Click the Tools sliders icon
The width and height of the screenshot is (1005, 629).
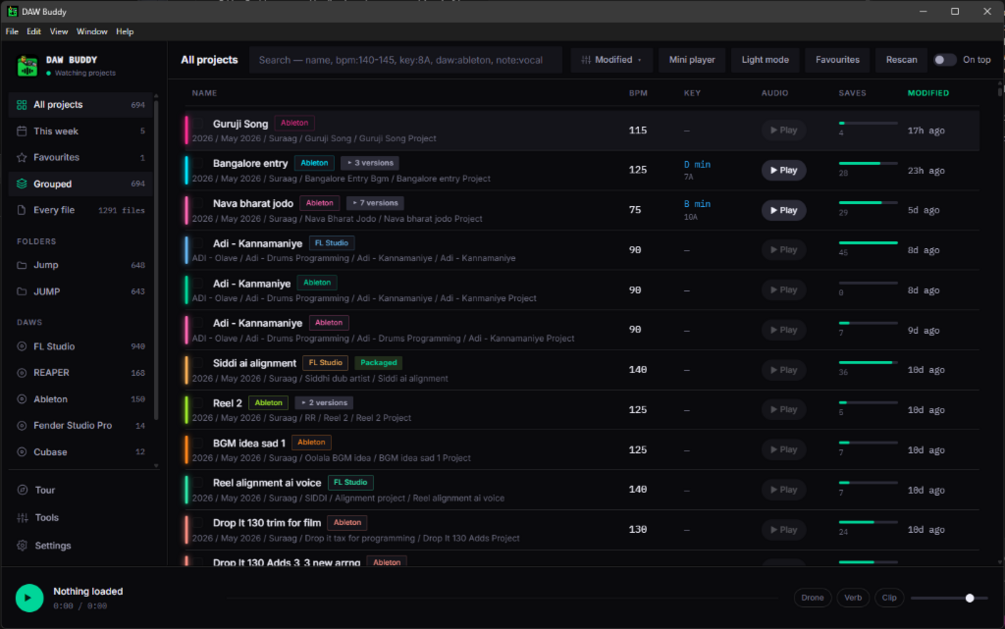[22, 517]
